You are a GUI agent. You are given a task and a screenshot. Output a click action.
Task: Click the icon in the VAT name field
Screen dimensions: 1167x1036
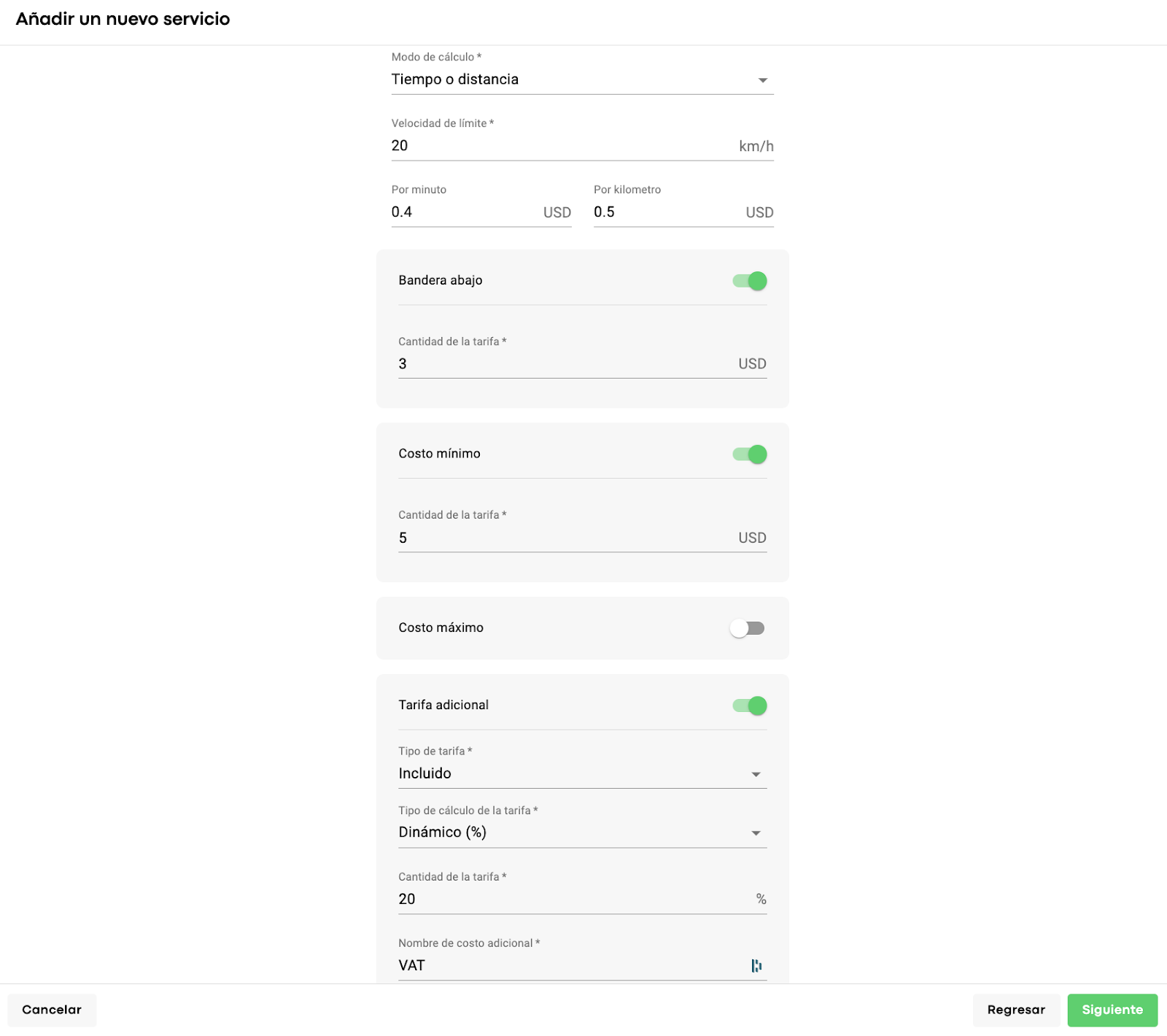(756, 966)
